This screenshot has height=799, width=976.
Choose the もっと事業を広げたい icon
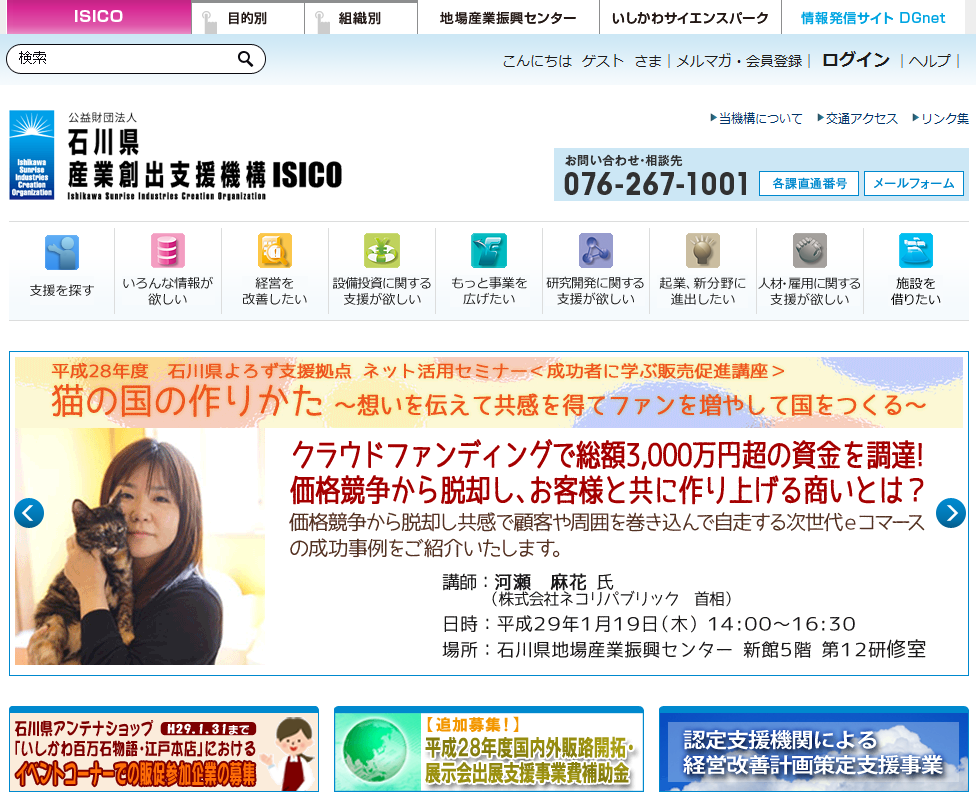click(489, 251)
